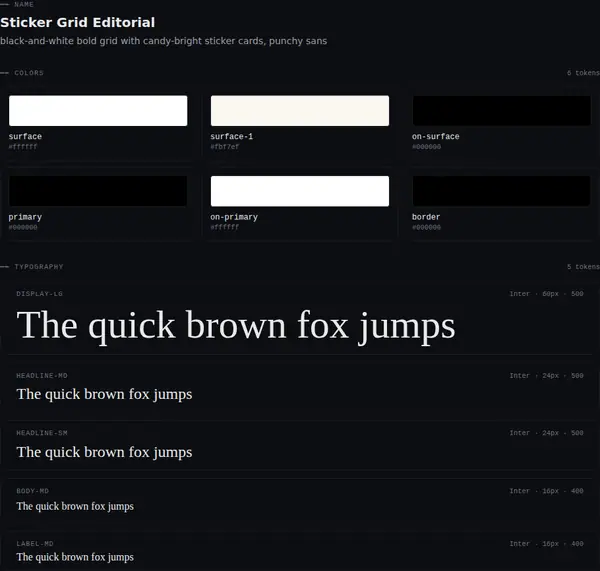Click the BODY-MD label
The image size is (600, 571).
pyautogui.click(x=33, y=491)
